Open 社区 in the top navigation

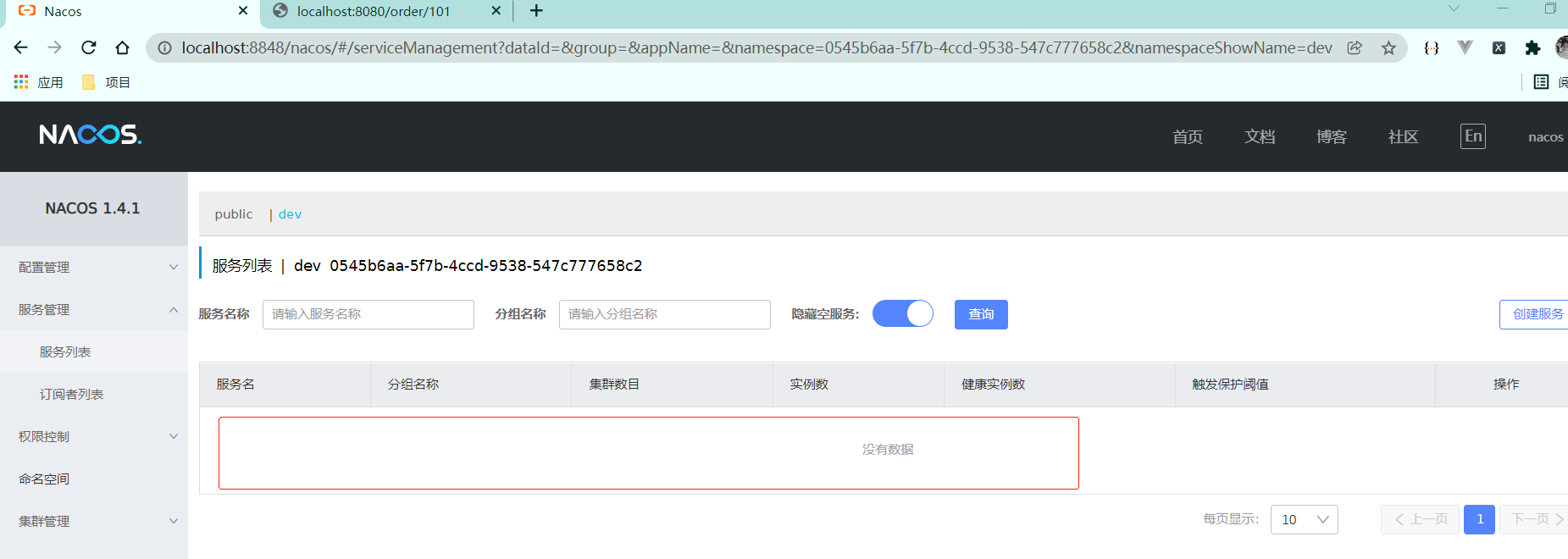tap(1404, 136)
